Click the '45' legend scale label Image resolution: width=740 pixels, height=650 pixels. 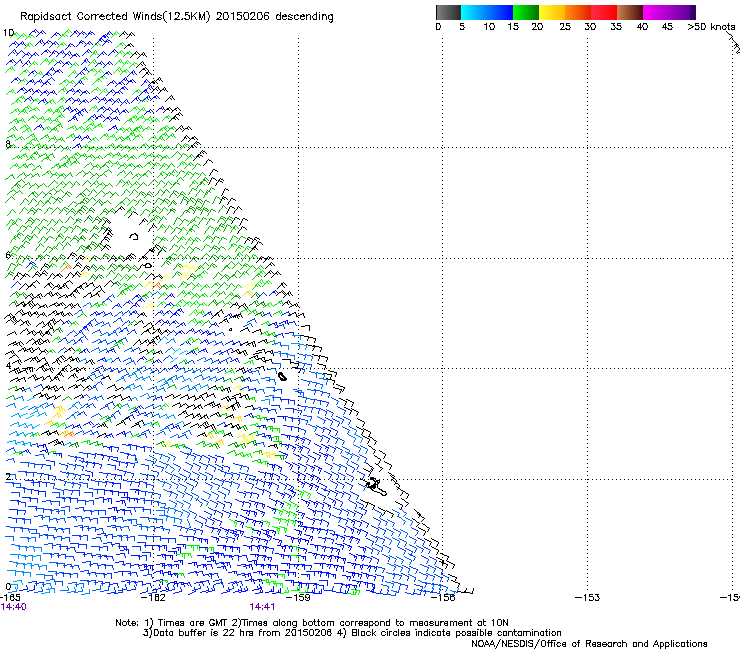click(x=667, y=27)
